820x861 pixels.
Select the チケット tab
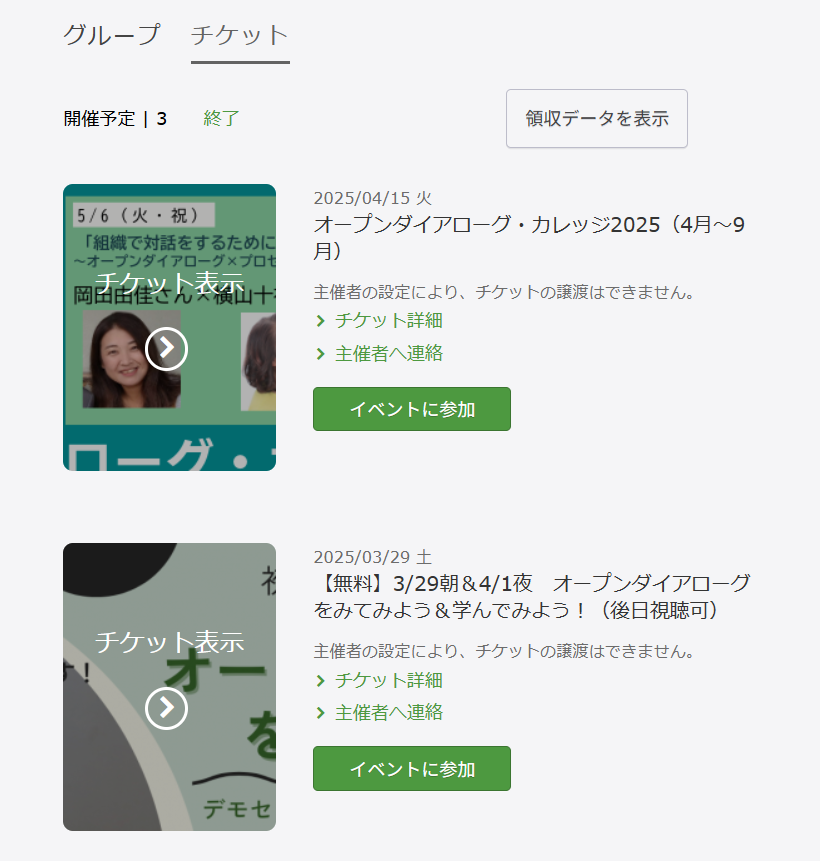(240, 35)
